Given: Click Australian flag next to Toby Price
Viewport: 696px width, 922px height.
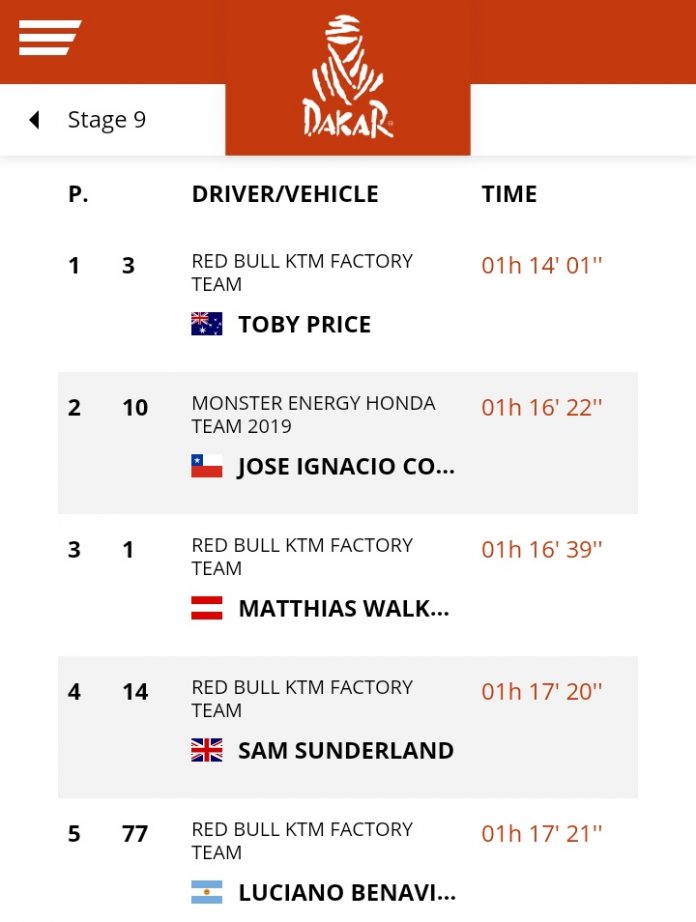Looking at the screenshot, I should coord(207,324).
